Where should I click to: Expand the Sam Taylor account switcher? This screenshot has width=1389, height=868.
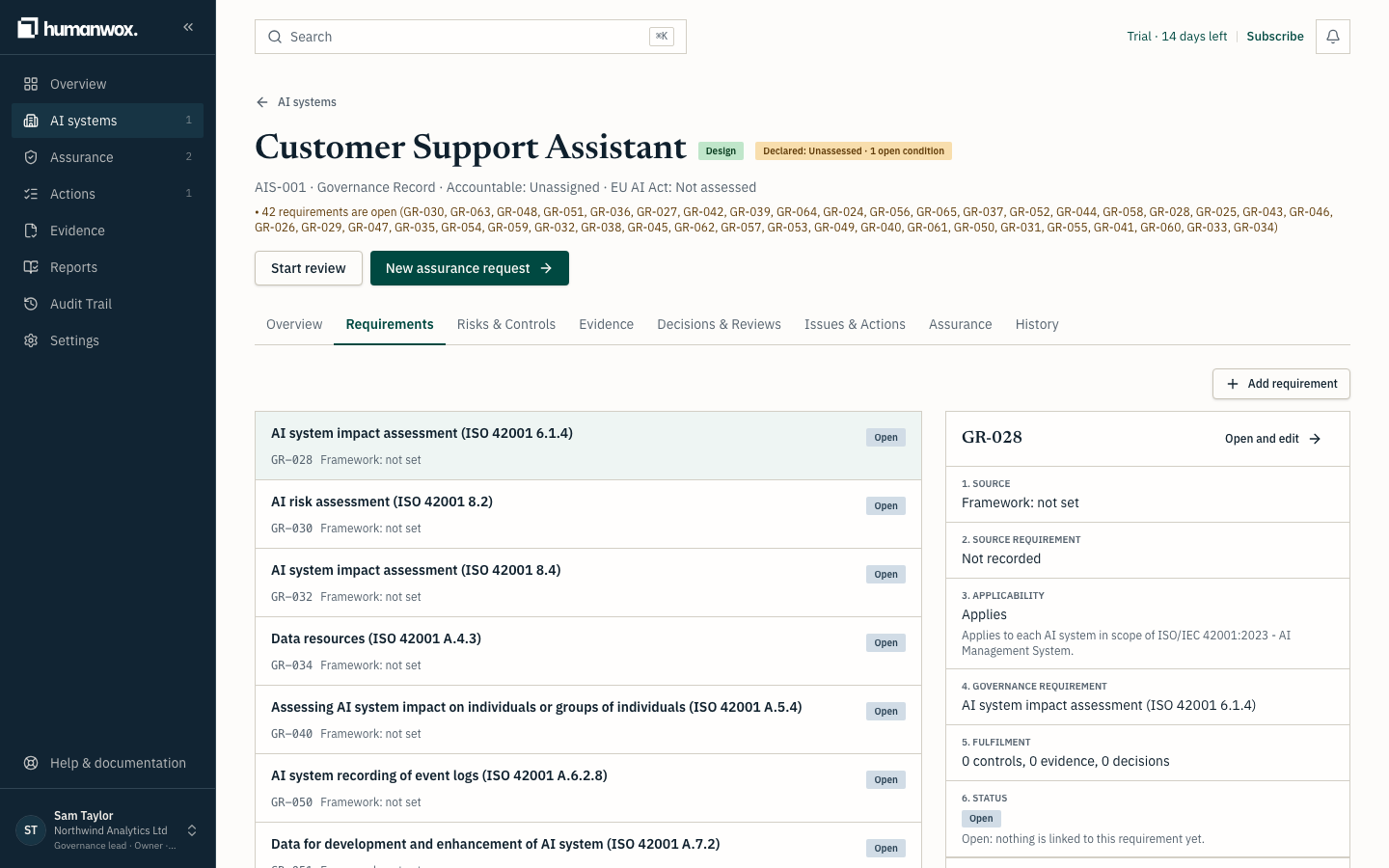point(192,830)
